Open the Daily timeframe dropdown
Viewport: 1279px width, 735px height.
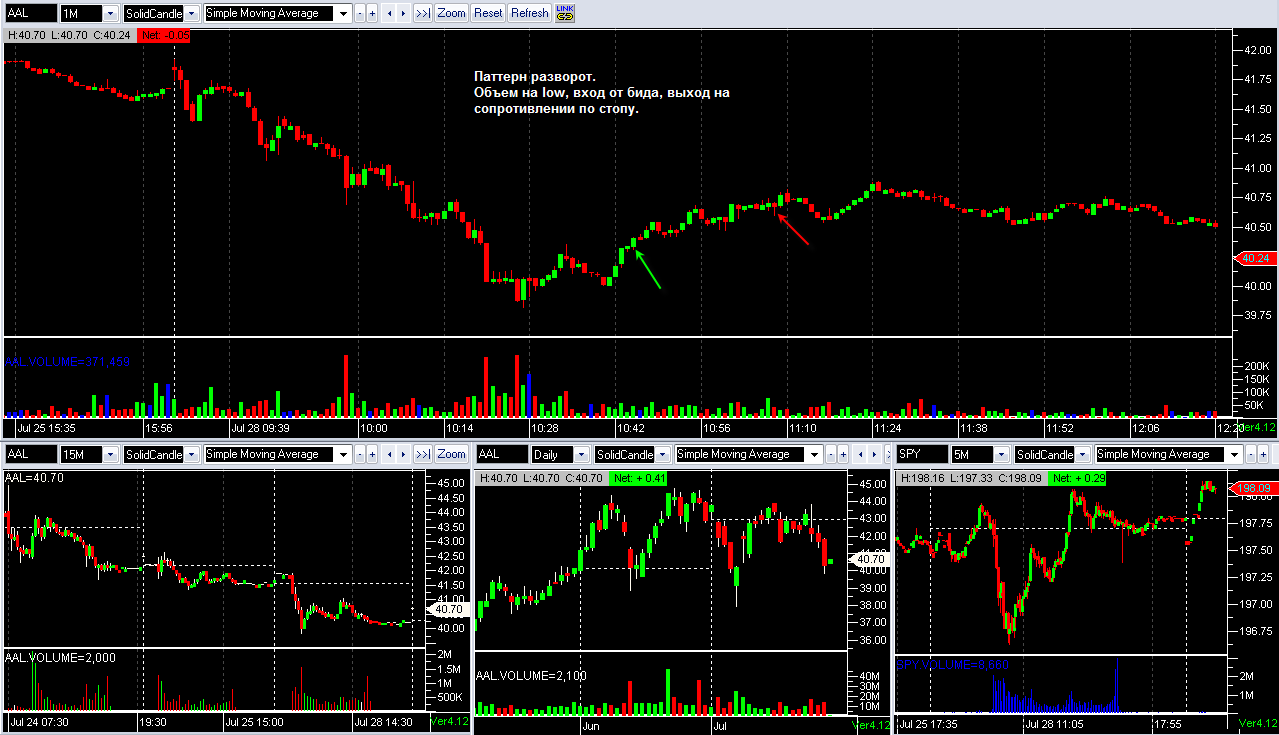[x=581, y=454]
